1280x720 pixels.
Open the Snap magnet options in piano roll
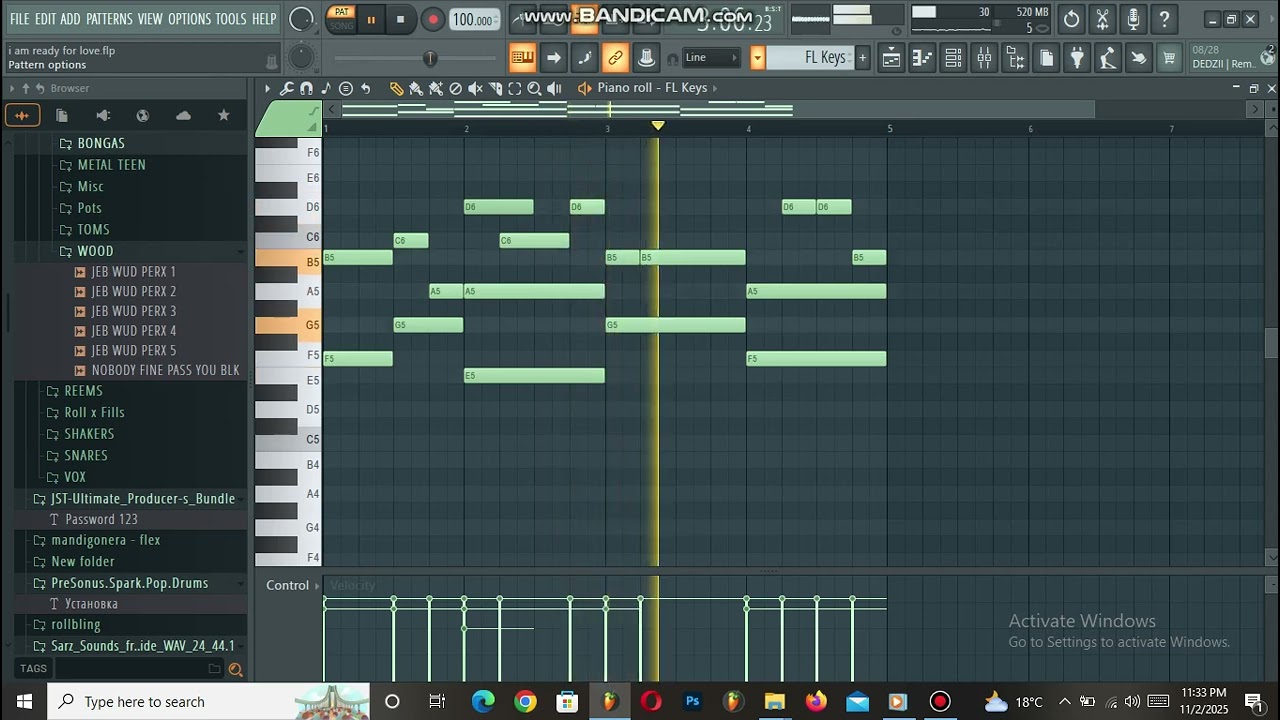[306, 88]
